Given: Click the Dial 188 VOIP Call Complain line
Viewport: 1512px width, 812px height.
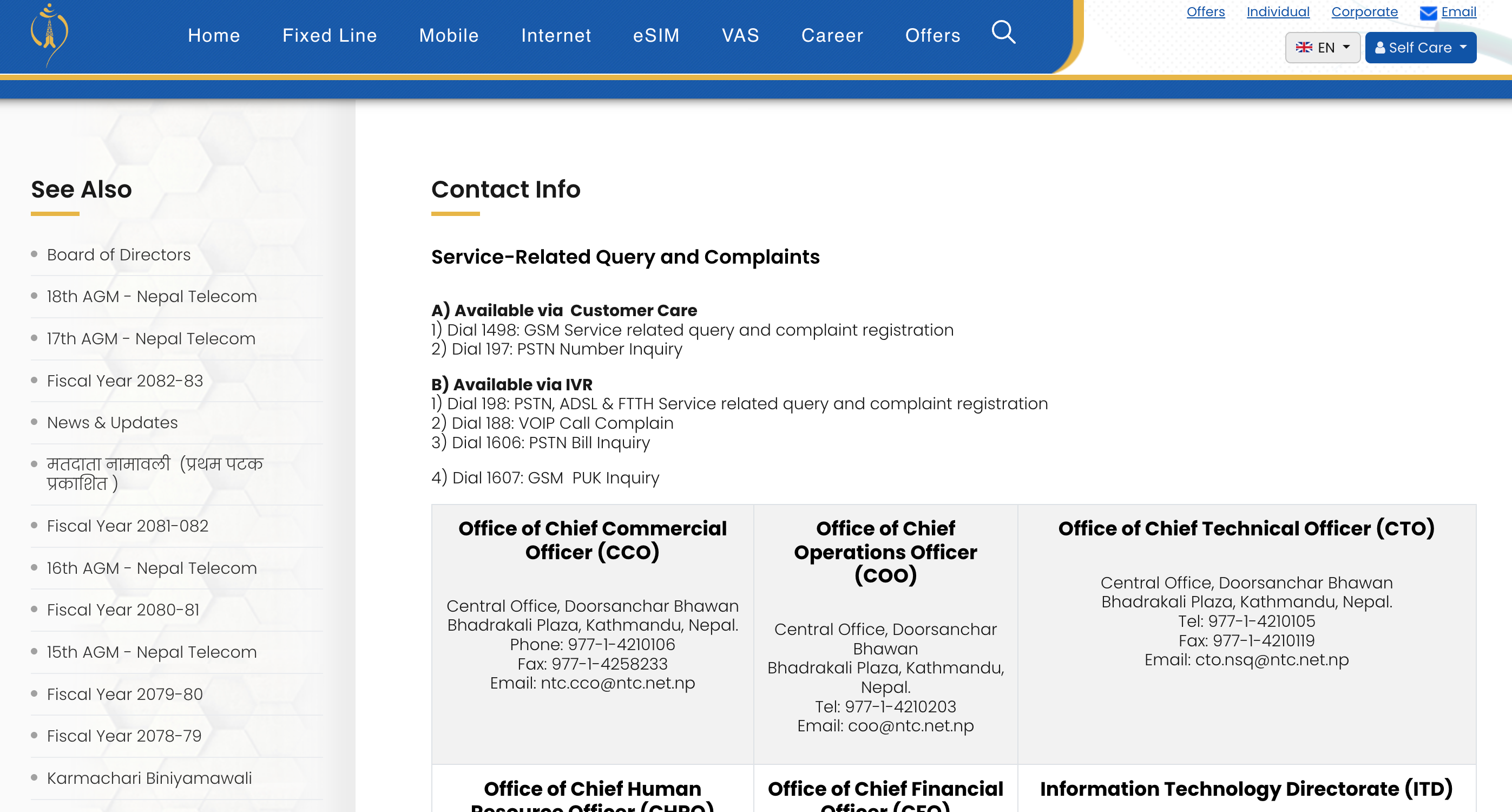Looking at the screenshot, I should click(x=553, y=423).
